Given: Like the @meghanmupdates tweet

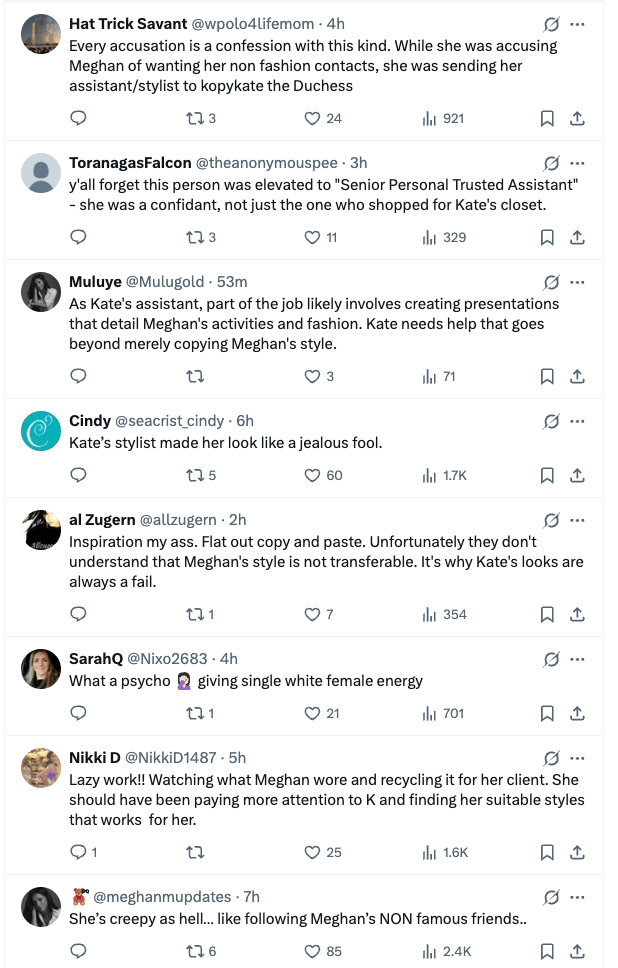Looking at the screenshot, I should coord(312,951).
